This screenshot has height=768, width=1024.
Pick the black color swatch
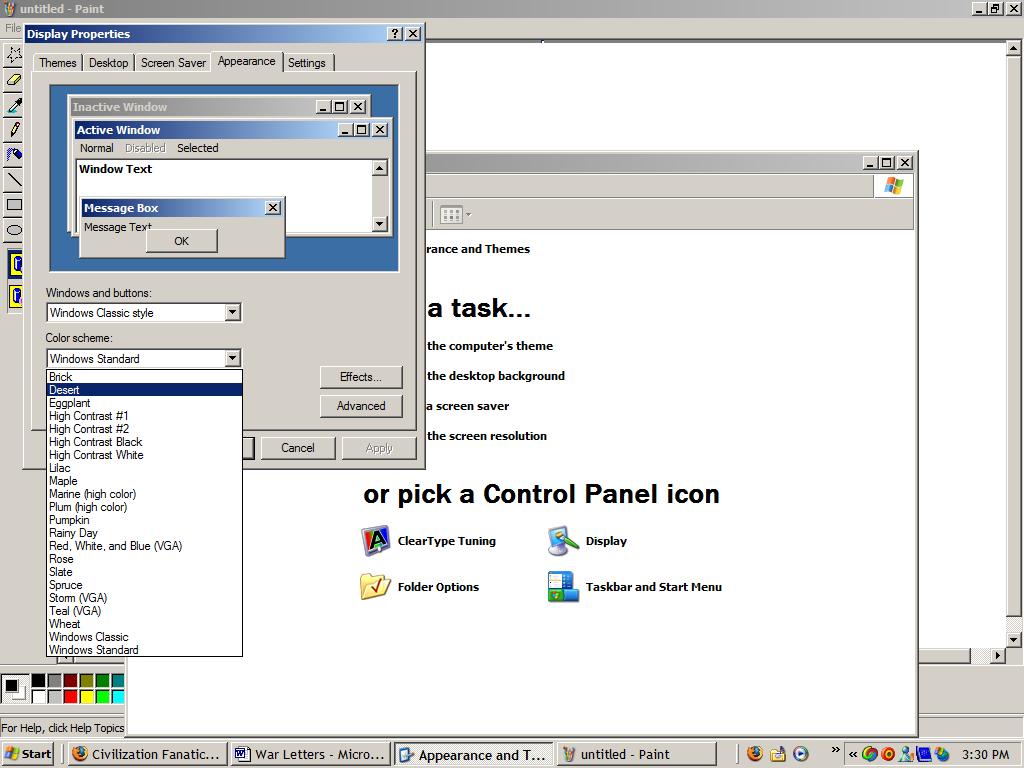pos(39,680)
